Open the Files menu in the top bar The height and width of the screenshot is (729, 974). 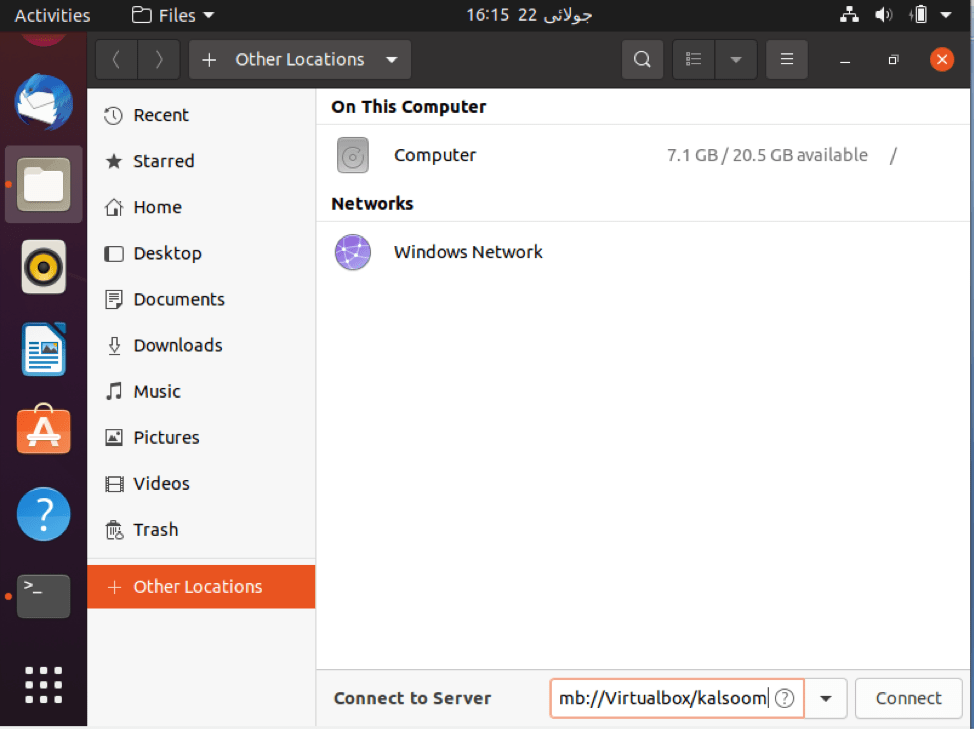tap(172, 14)
